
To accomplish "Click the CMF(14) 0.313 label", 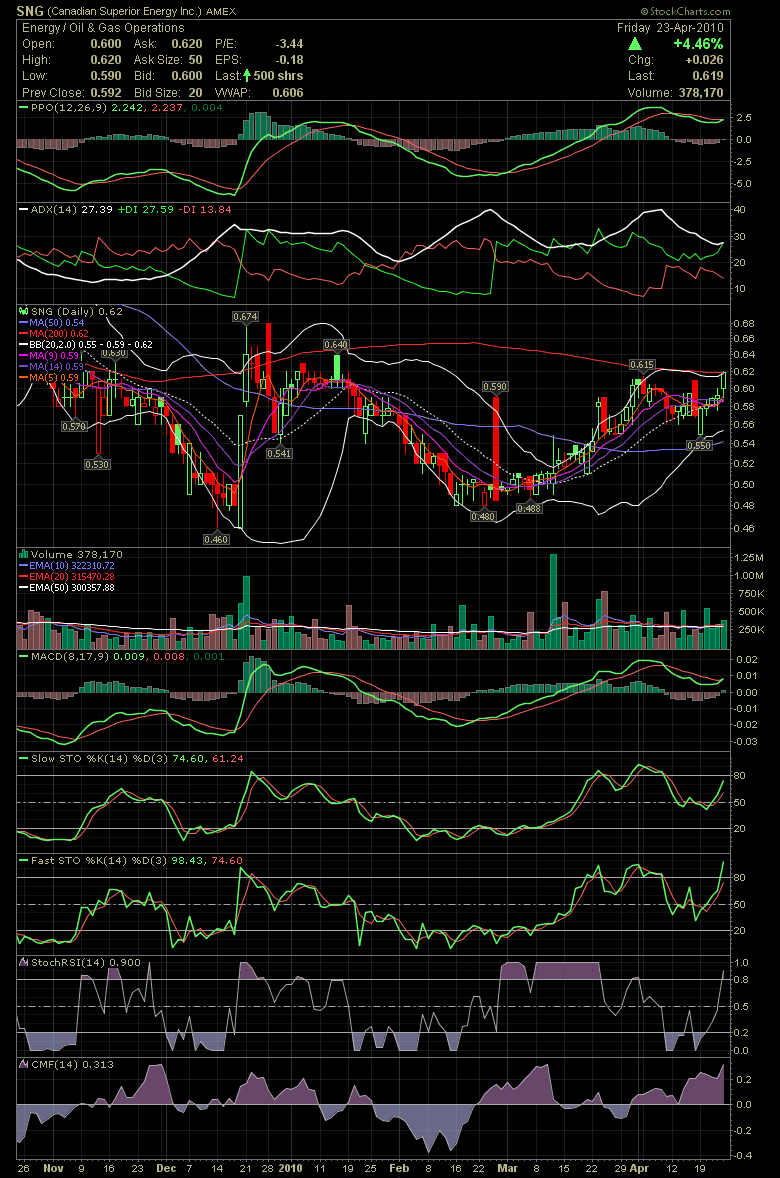I will [72, 1065].
